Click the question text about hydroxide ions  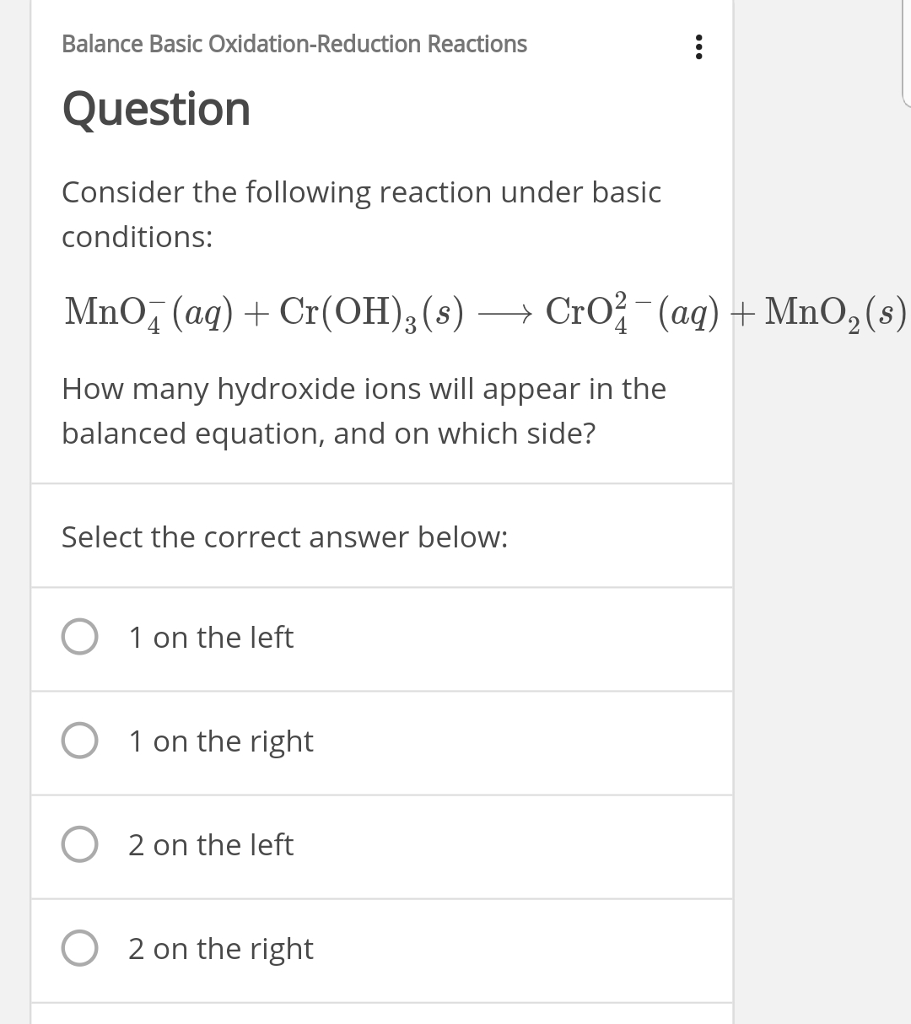(x=363, y=410)
